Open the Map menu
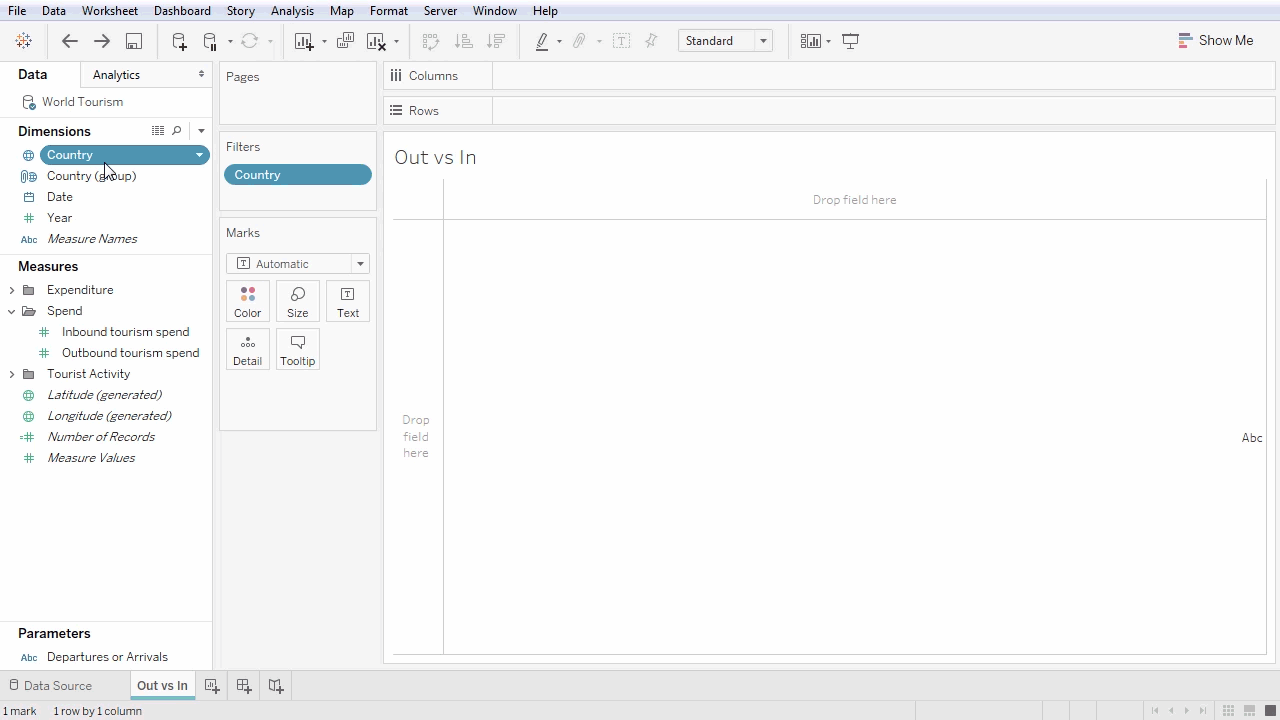 (342, 11)
